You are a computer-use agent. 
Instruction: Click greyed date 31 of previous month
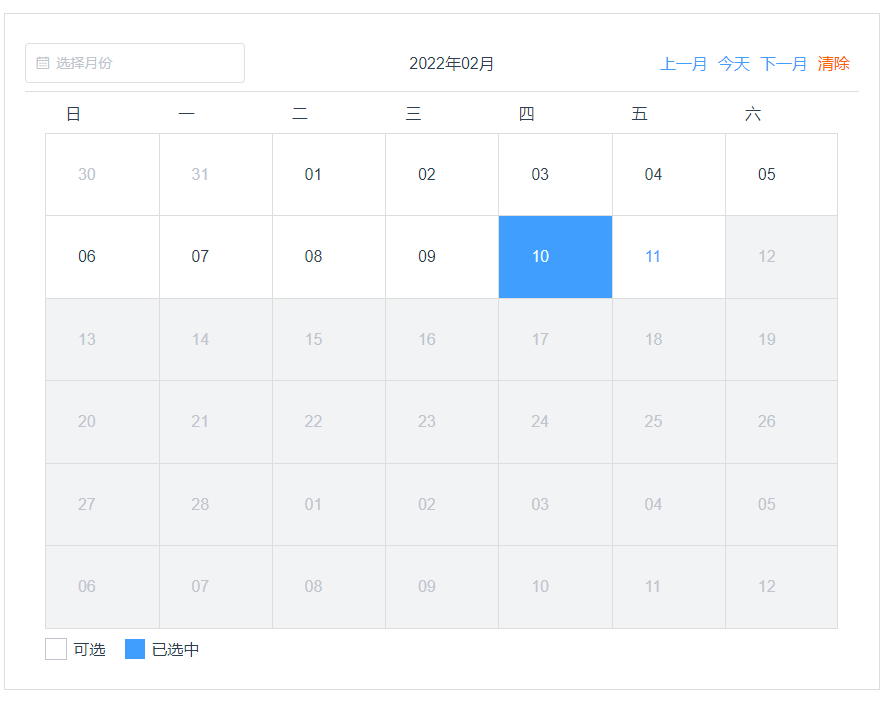pos(216,175)
